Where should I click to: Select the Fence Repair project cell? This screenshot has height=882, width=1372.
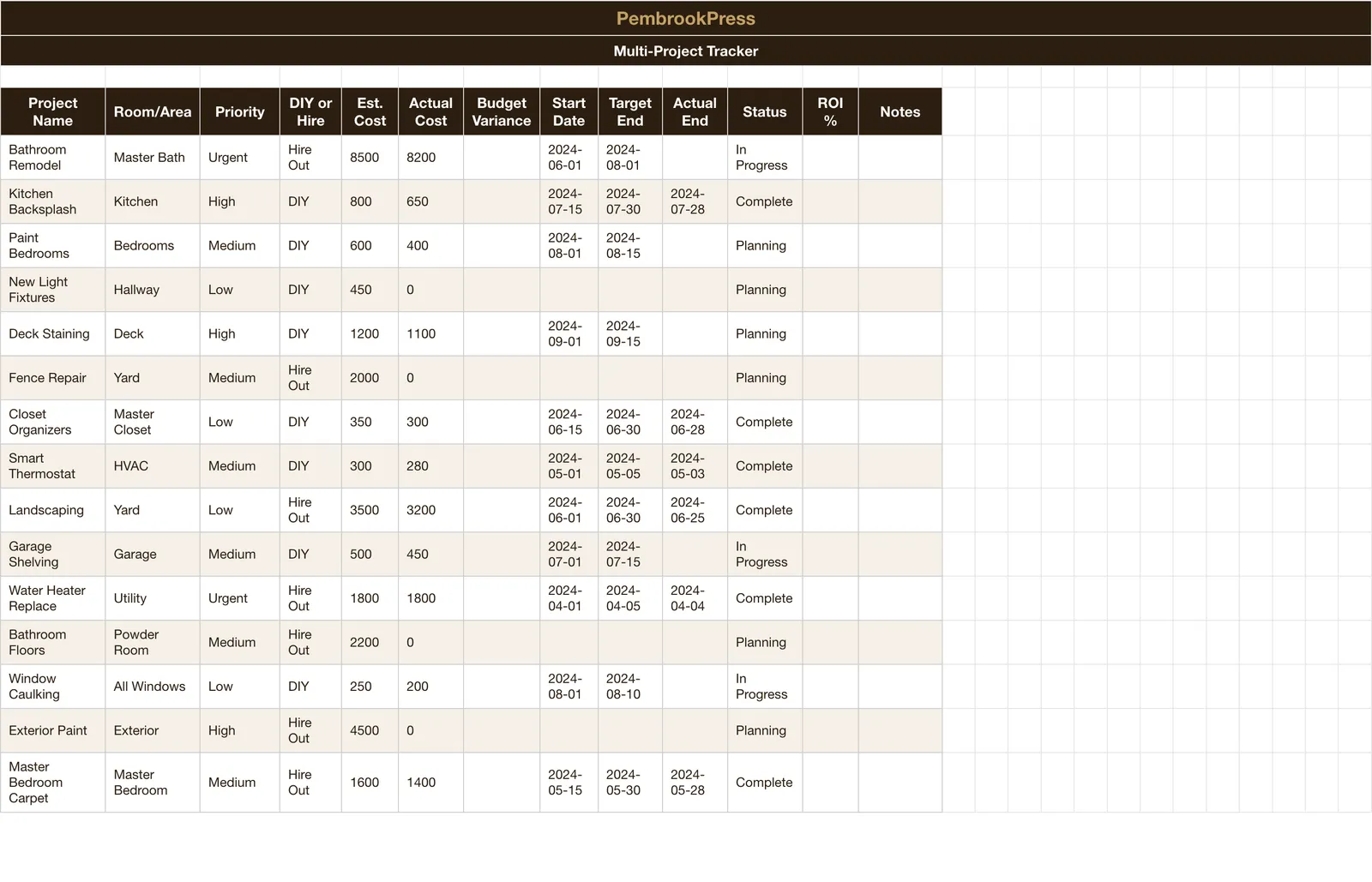[53, 378]
